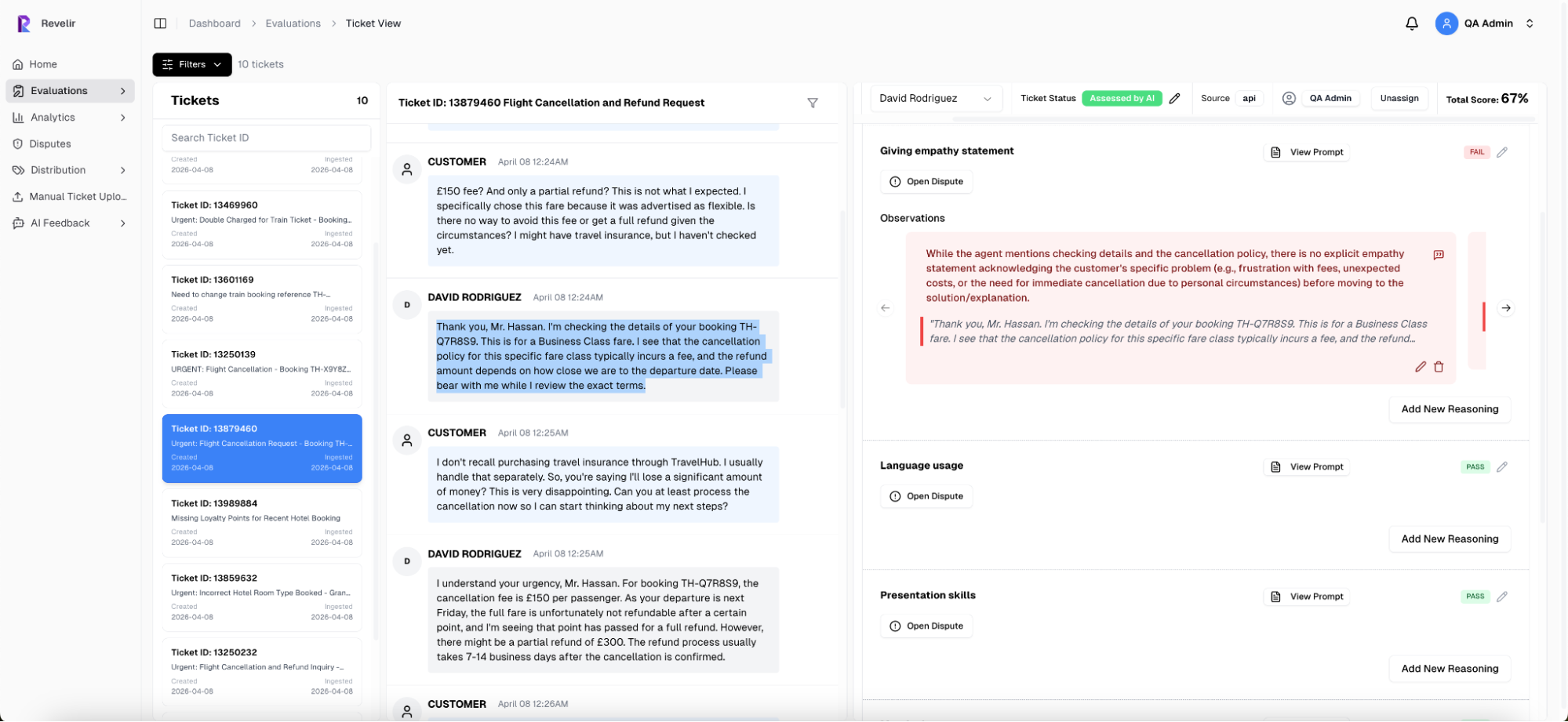
Task: Select Ticket ID 13989884 in the list
Action: 262,522
